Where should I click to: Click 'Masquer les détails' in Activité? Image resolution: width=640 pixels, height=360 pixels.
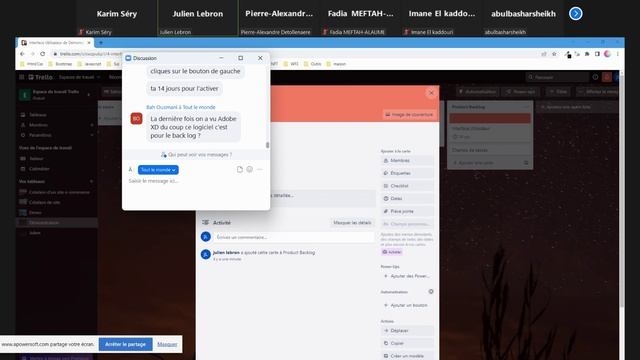pos(352,223)
